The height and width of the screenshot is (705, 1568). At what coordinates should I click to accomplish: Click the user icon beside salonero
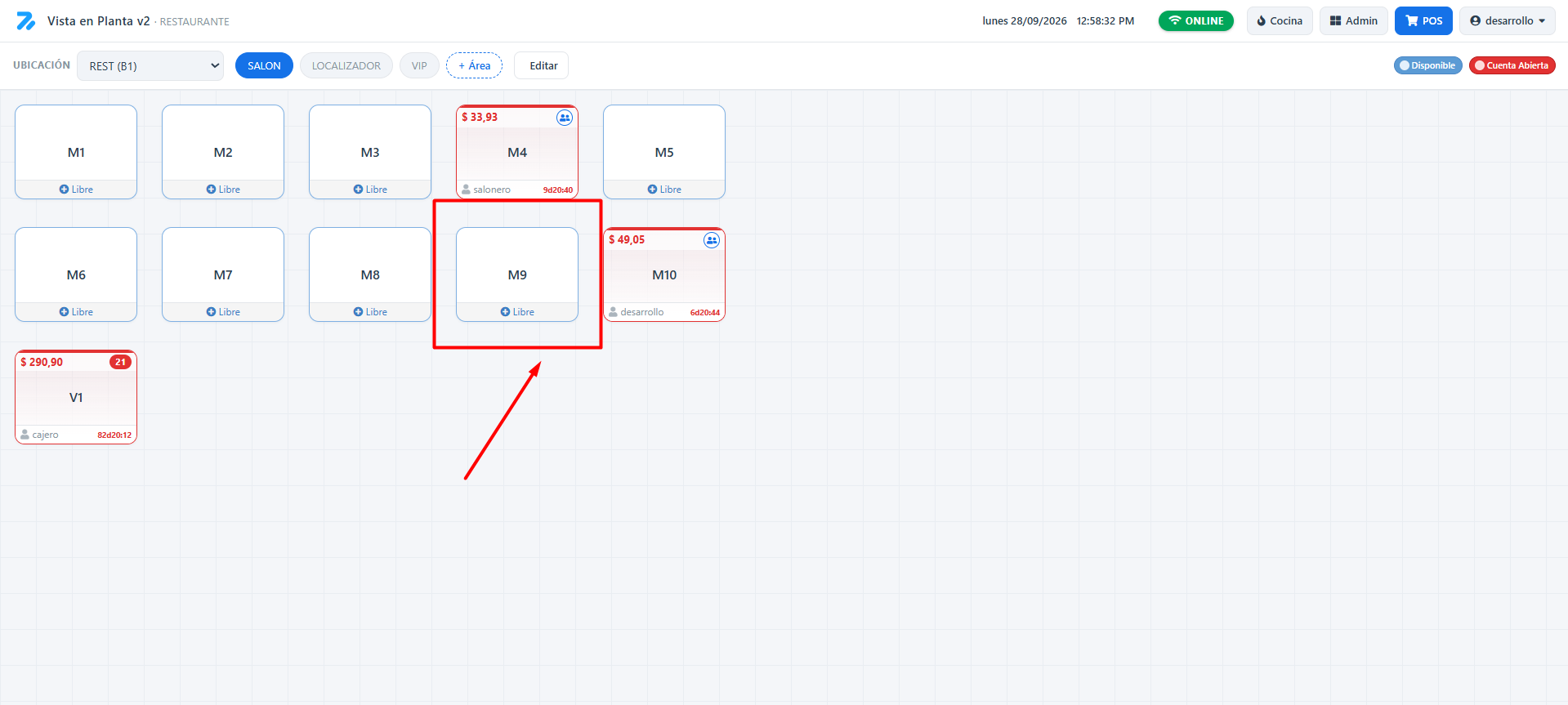coord(466,190)
